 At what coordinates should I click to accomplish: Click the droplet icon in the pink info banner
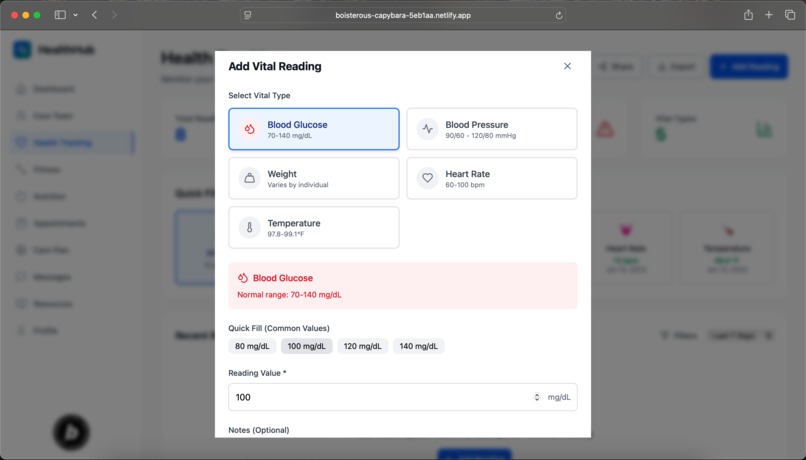[243, 278]
